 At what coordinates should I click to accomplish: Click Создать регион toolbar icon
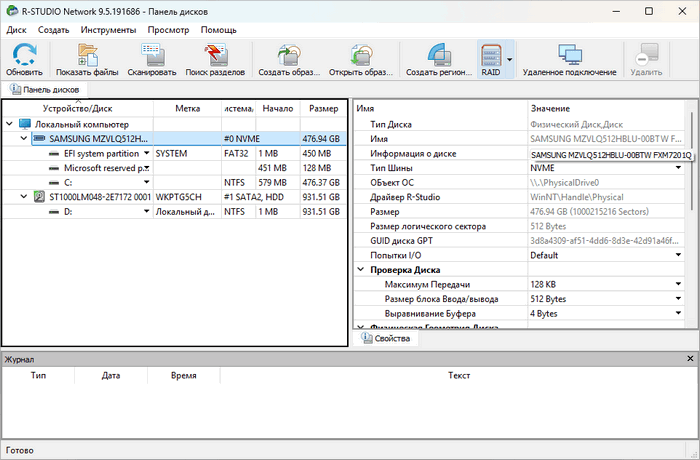[x=438, y=55]
